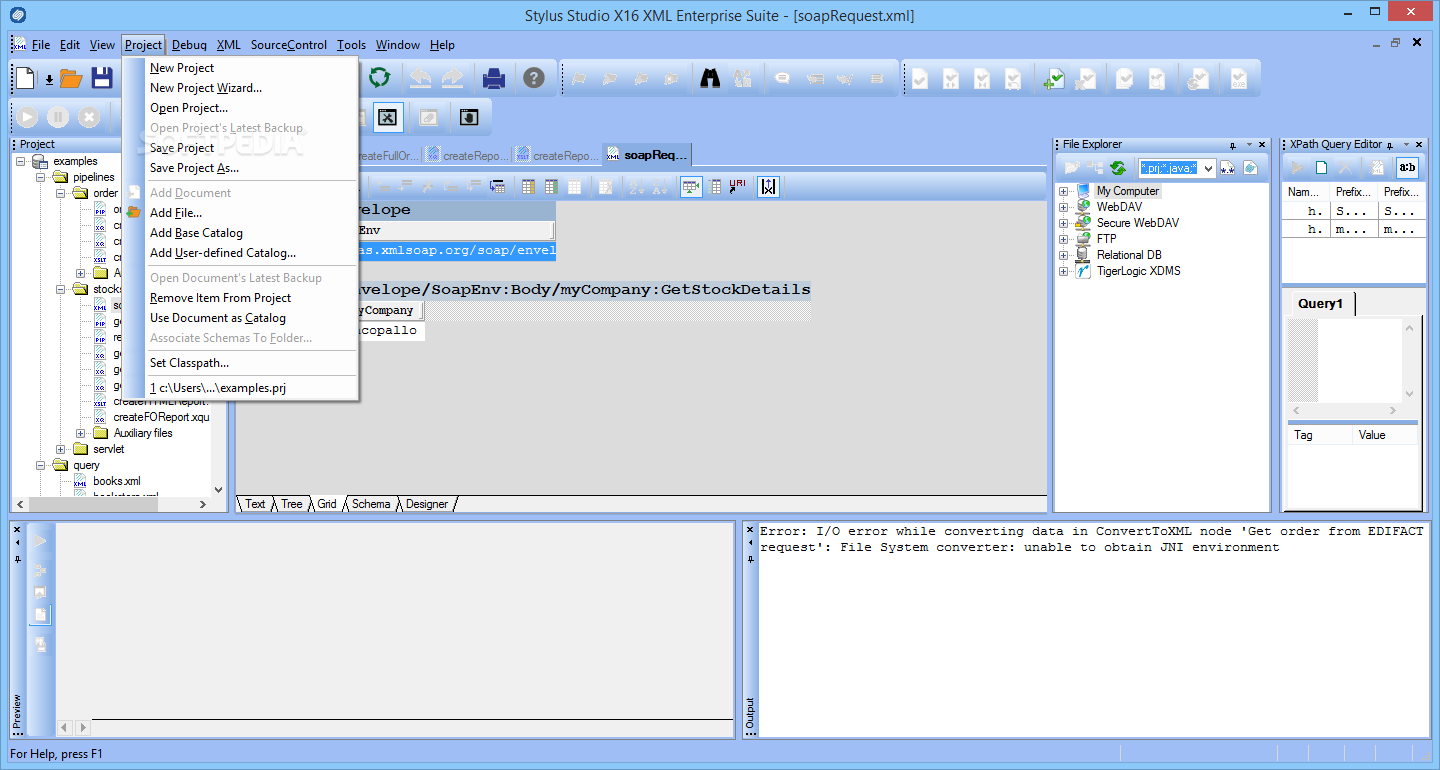Click the Project panel horizontal scrollbar right arrow

(x=203, y=505)
